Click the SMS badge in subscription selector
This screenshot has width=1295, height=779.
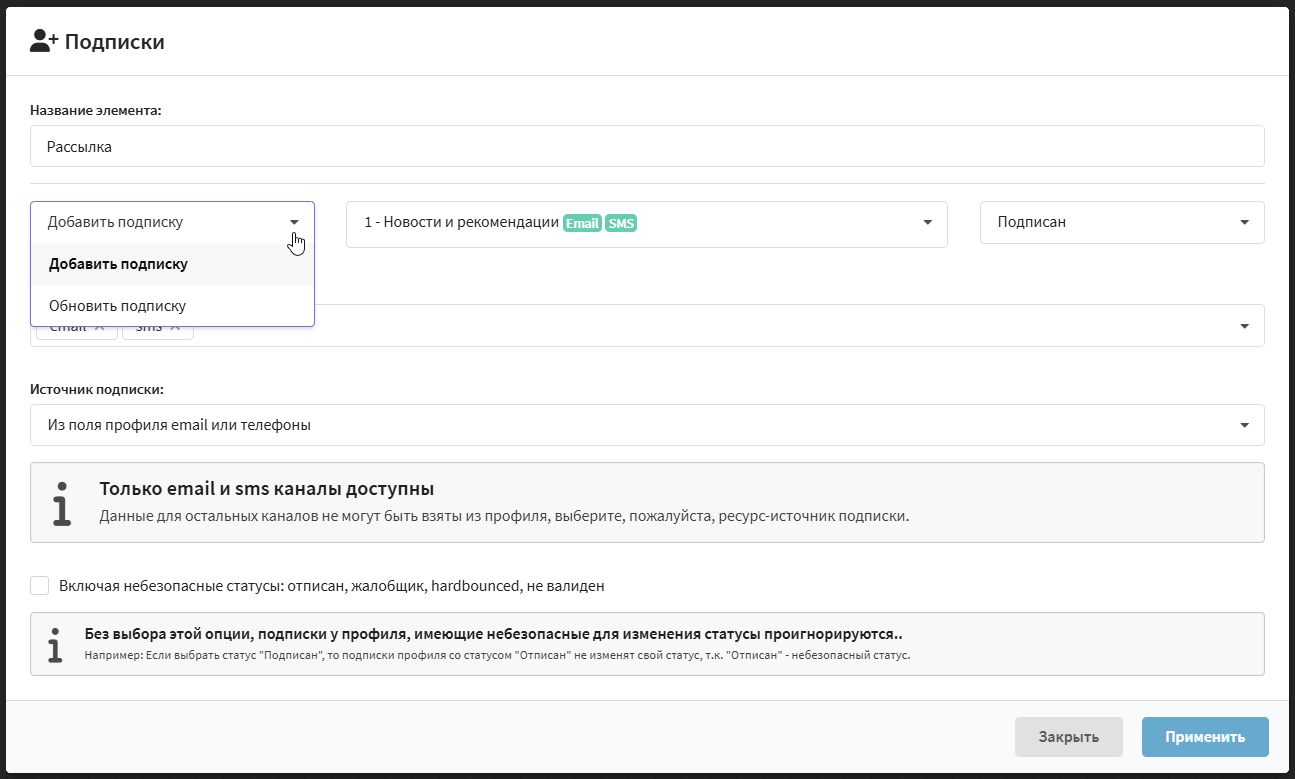point(621,223)
